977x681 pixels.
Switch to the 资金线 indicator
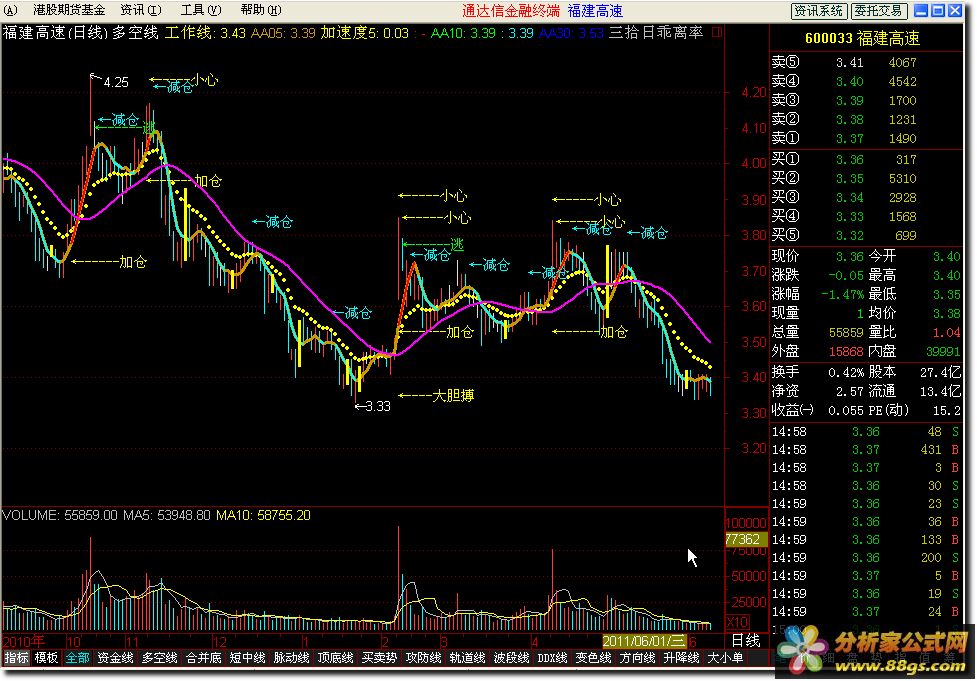tap(115, 658)
